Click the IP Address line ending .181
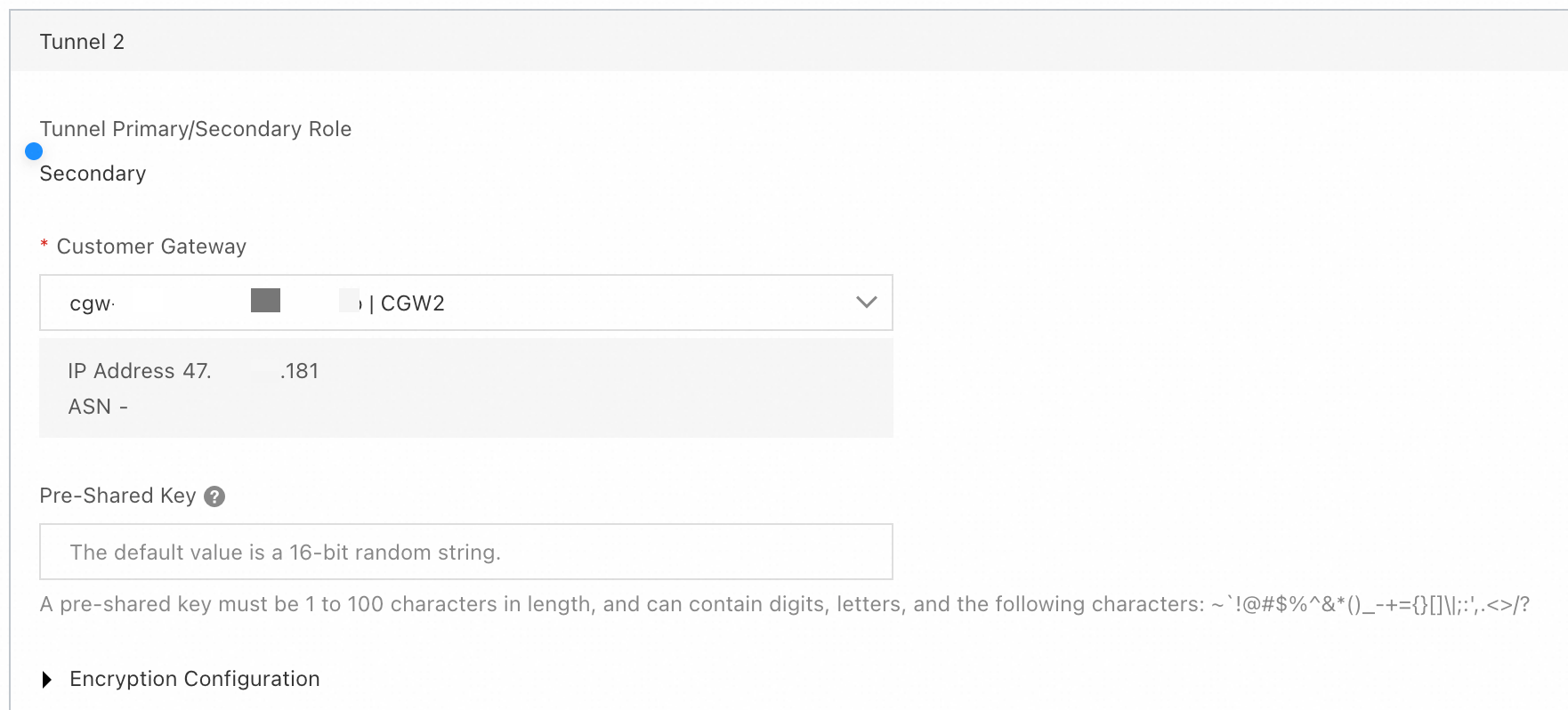The image size is (1568, 710). click(193, 371)
